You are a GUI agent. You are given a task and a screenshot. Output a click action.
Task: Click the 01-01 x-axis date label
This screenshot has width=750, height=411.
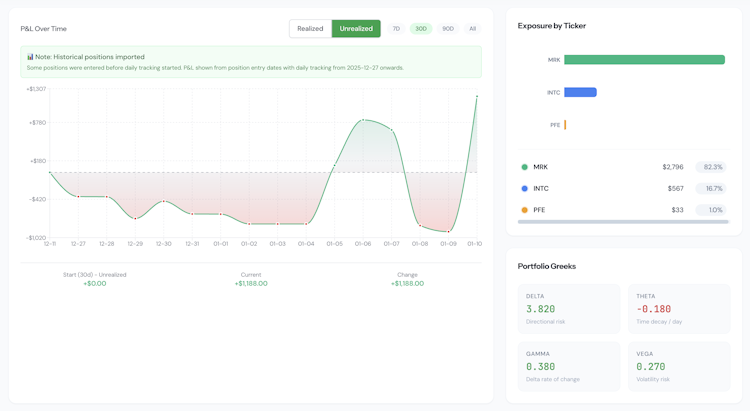(221, 244)
